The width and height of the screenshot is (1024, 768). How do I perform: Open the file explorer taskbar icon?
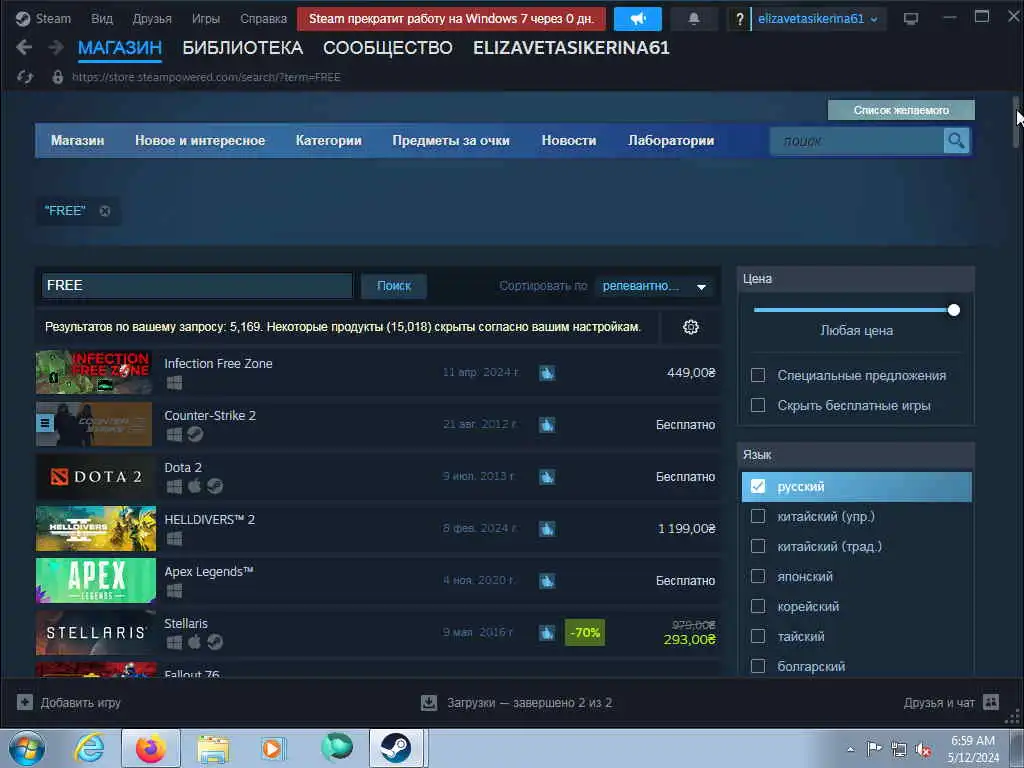tap(213, 749)
